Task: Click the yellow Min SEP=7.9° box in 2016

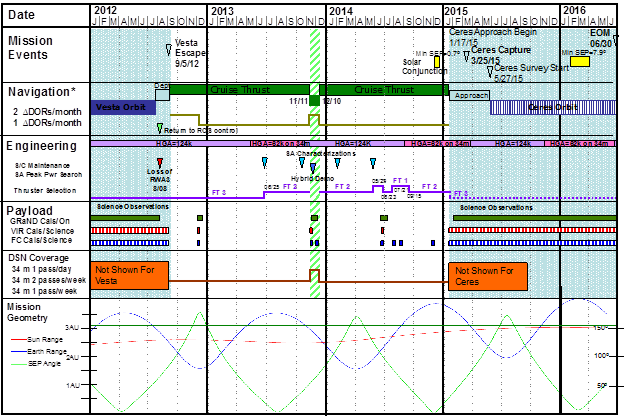Action: 578,61
